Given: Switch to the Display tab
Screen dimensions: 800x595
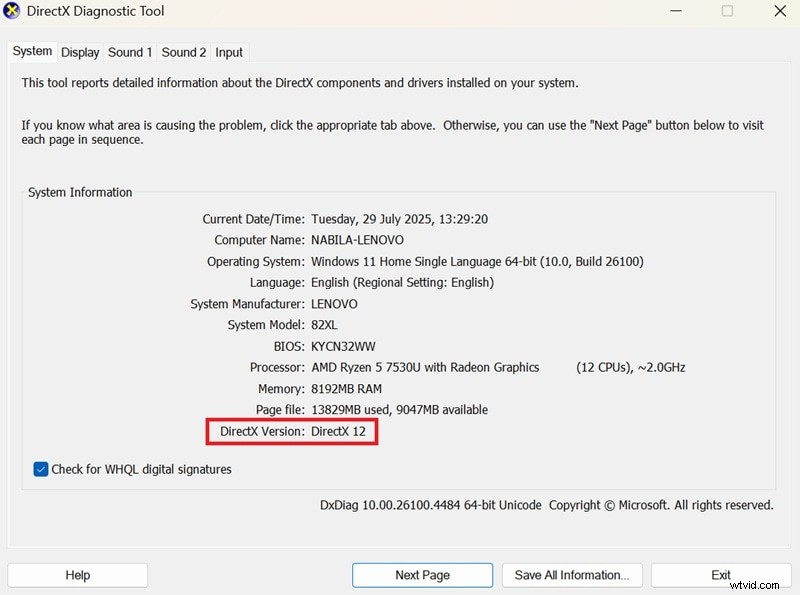Looking at the screenshot, I should coord(79,52).
